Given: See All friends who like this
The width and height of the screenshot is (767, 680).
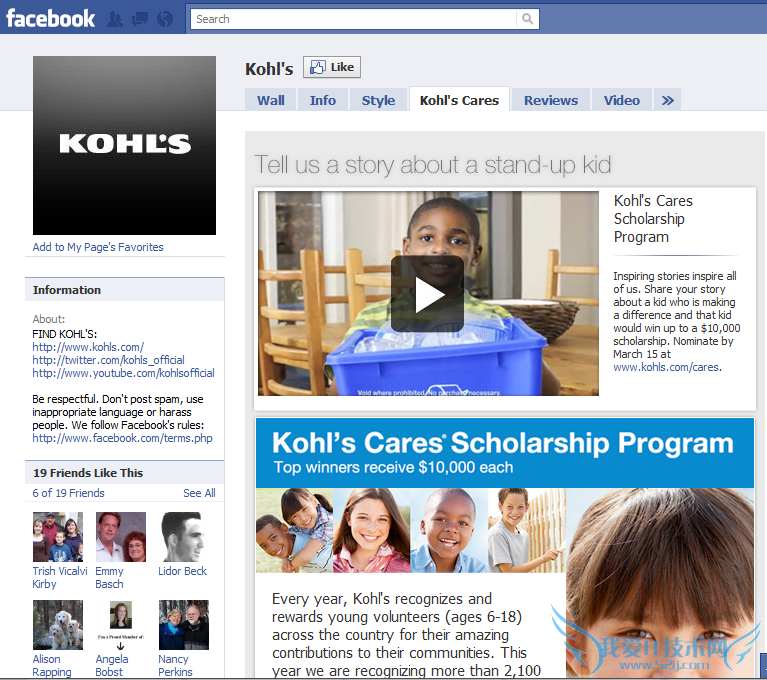Looking at the screenshot, I should (199, 493).
